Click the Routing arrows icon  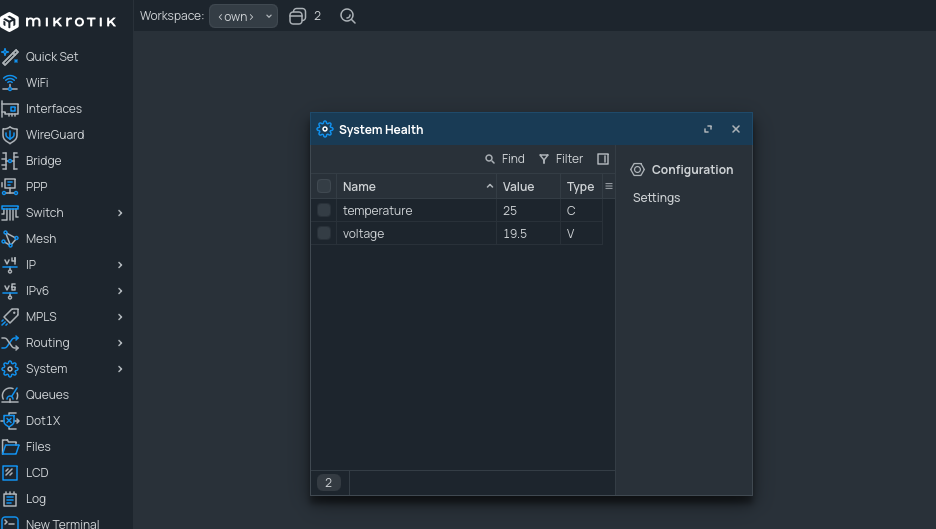[x=10, y=343]
